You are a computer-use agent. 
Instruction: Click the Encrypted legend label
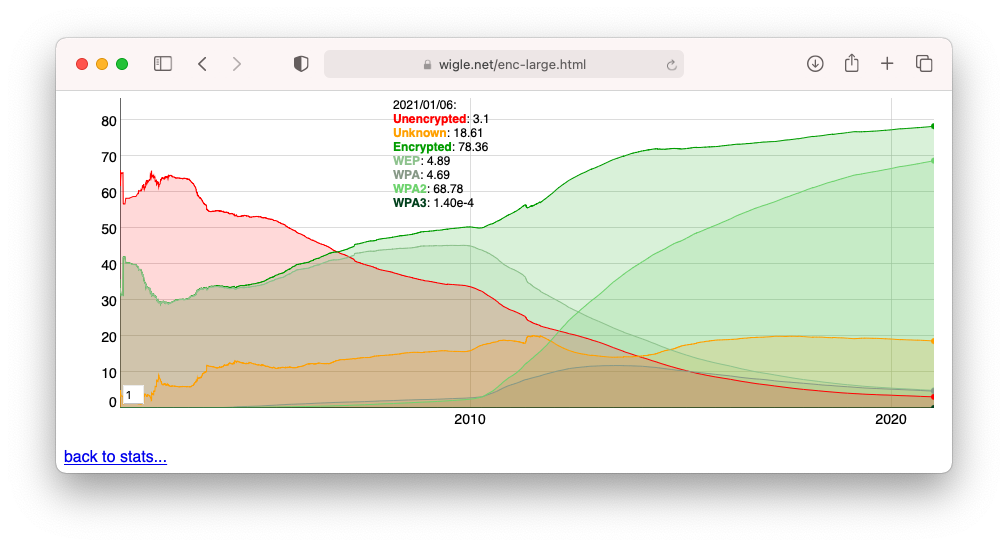coord(423,147)
